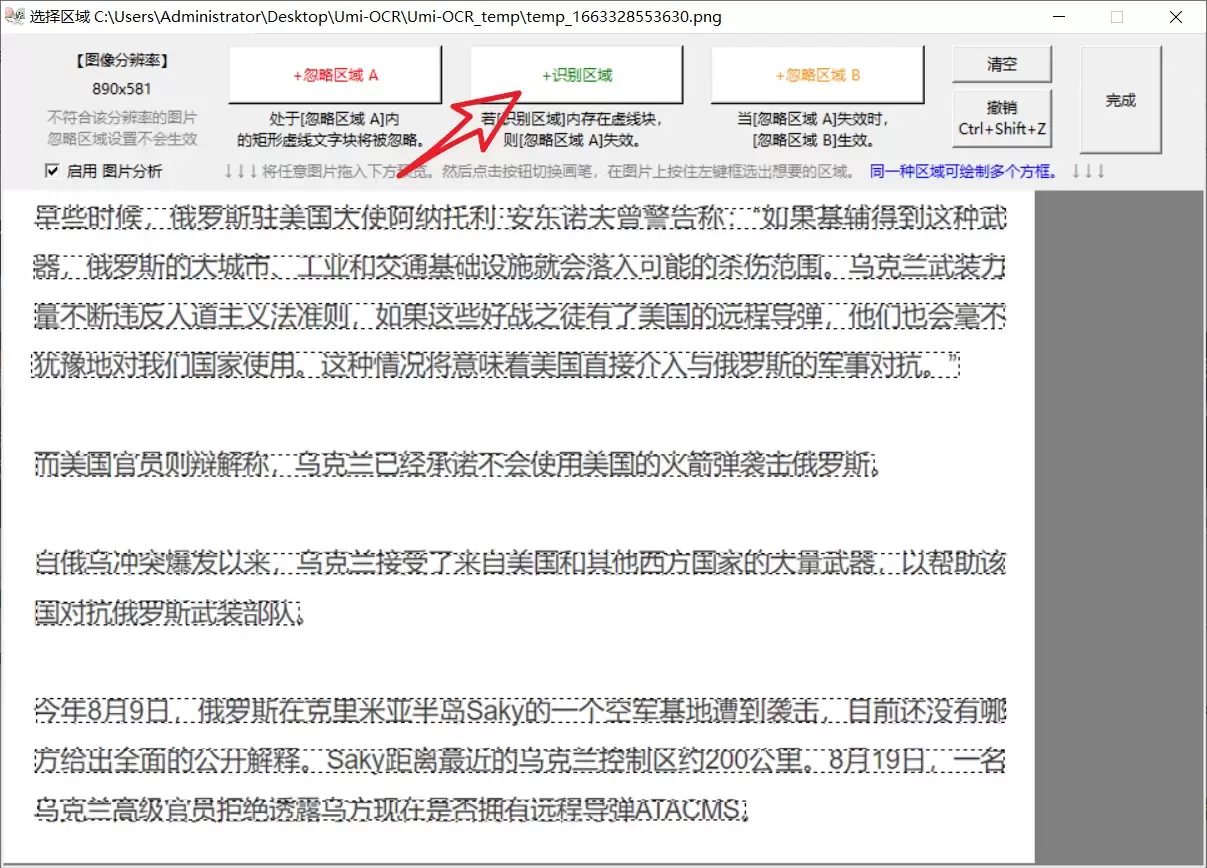This screenshot has height=868, width=1207.
Task: Select the green +识别区域 brush button
Action: (577, 75)
